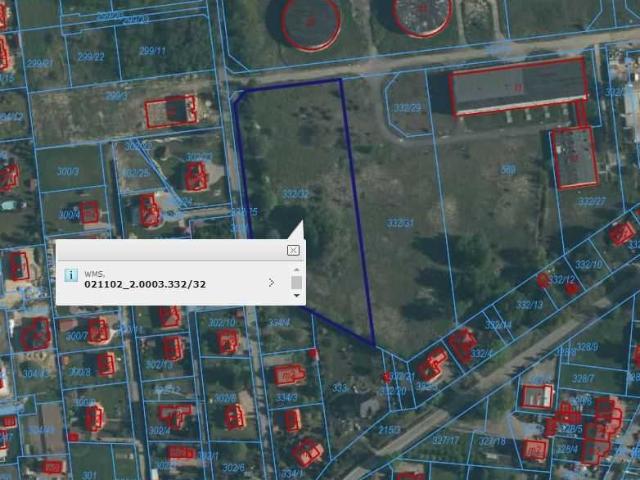Click parcel label 332/31 on map
Screen dimensions: 640x480
(x=400, y=223)
